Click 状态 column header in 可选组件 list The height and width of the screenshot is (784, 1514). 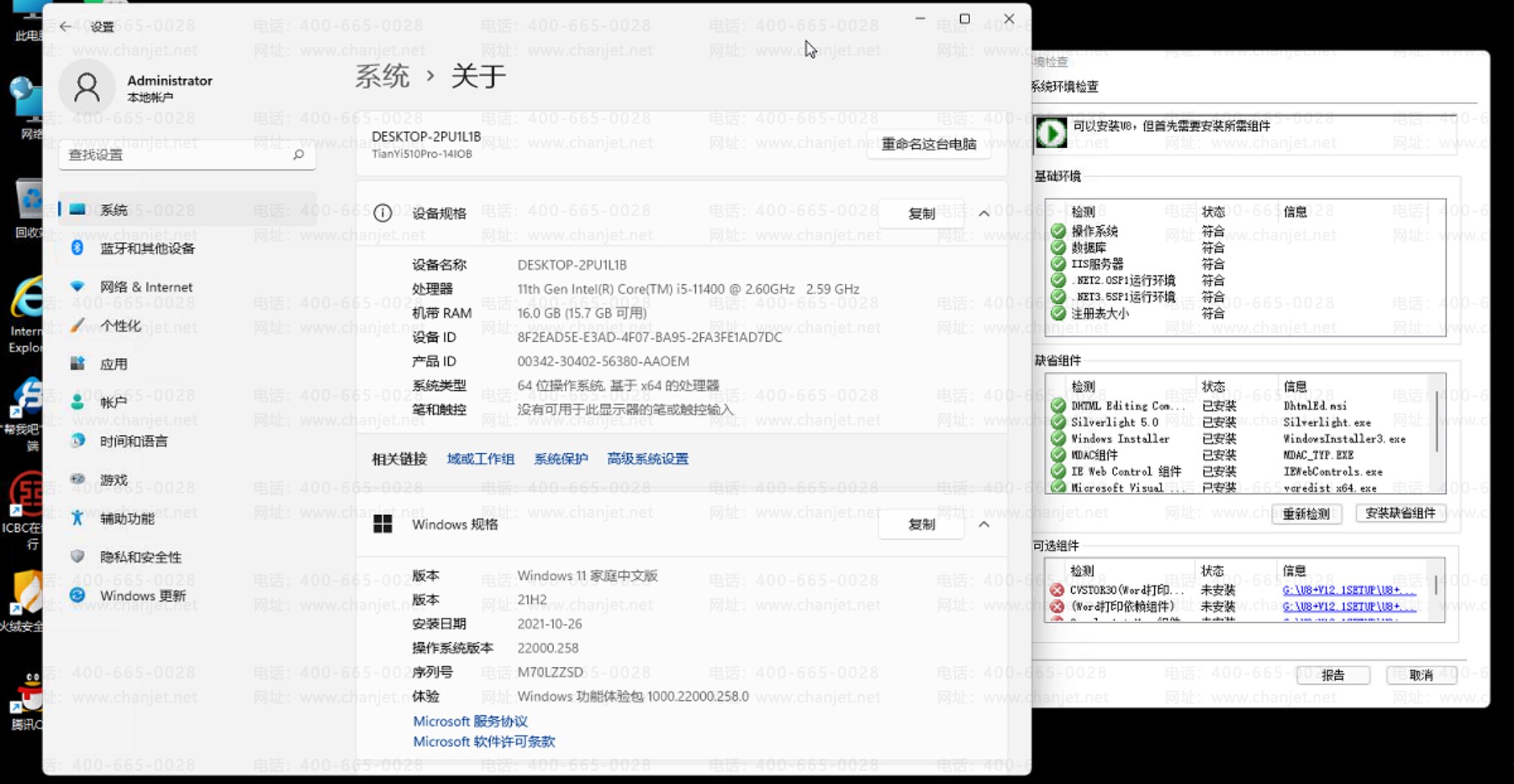(x=1212, y=571)
